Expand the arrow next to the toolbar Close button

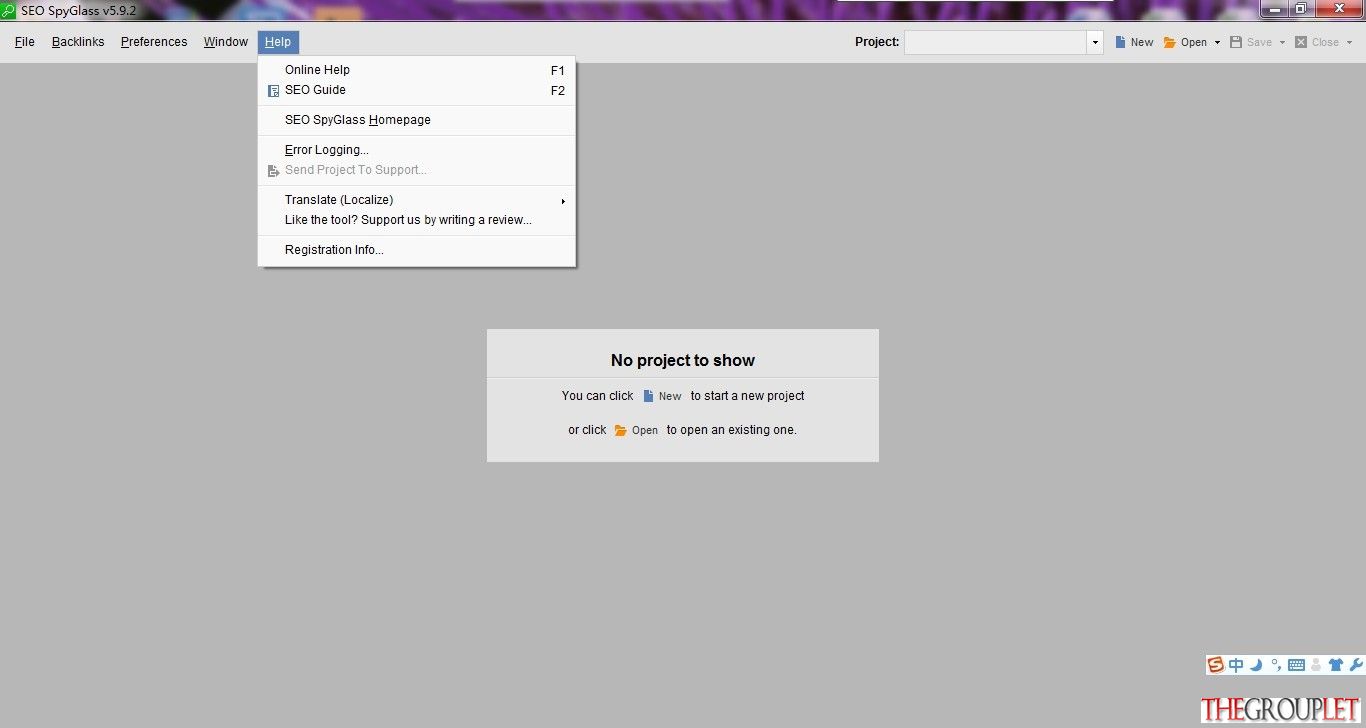point(1349,42)
